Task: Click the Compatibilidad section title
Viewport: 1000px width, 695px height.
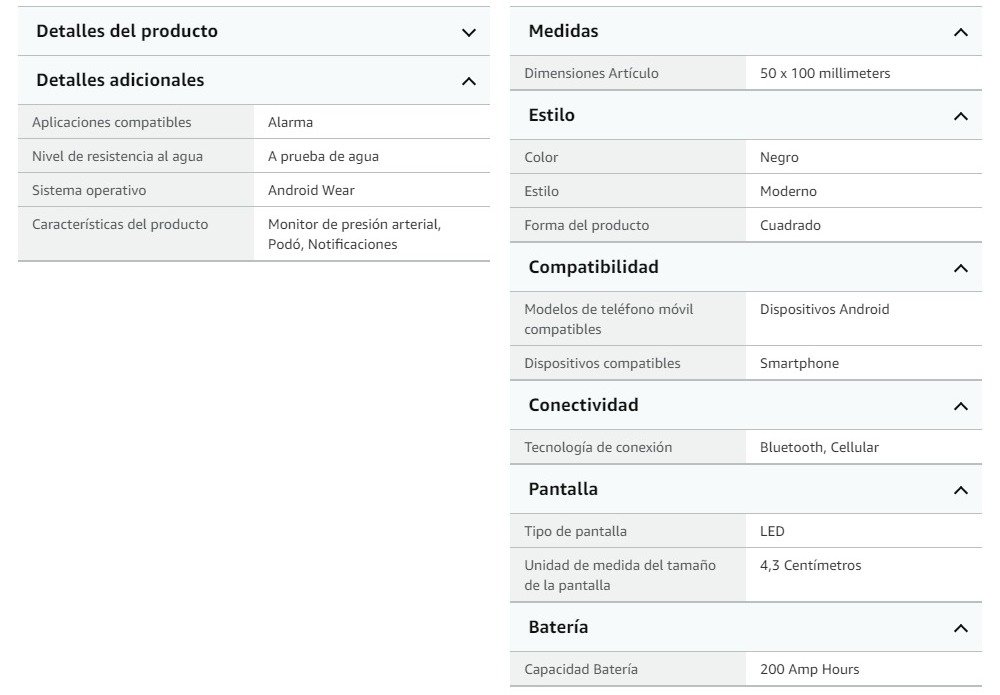Action: pyautogui.click(x=593, y=267)
